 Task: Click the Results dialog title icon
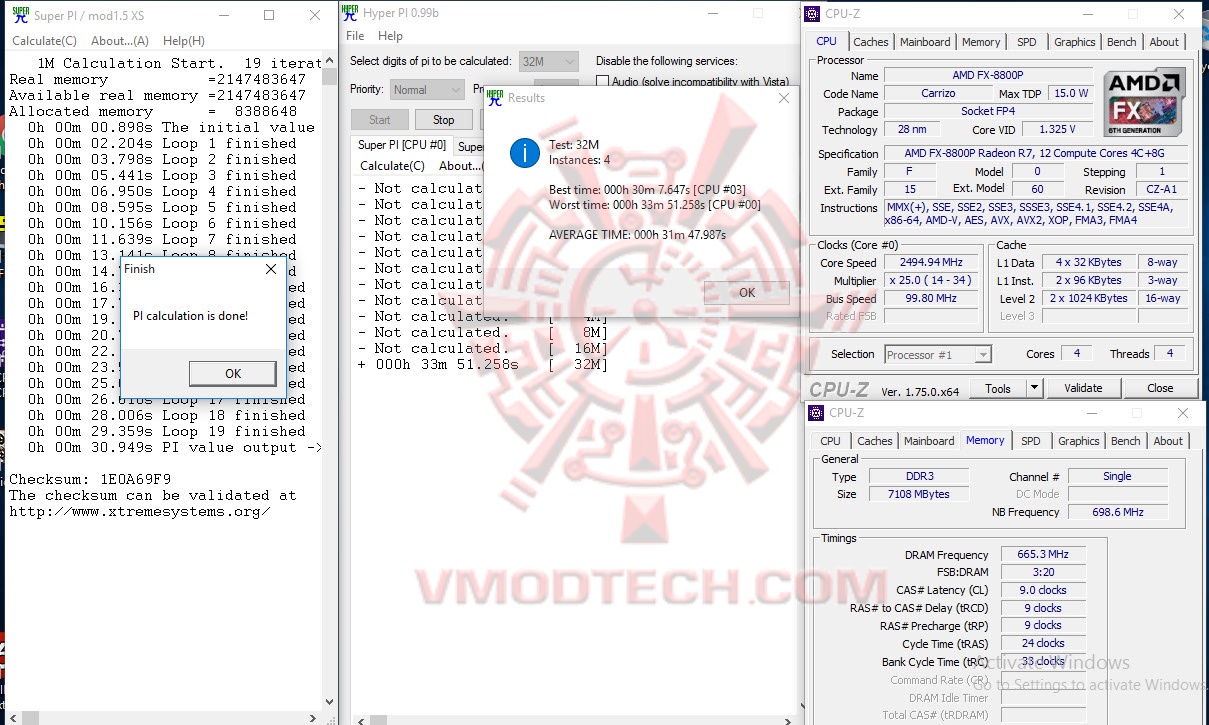coord(494,98)
